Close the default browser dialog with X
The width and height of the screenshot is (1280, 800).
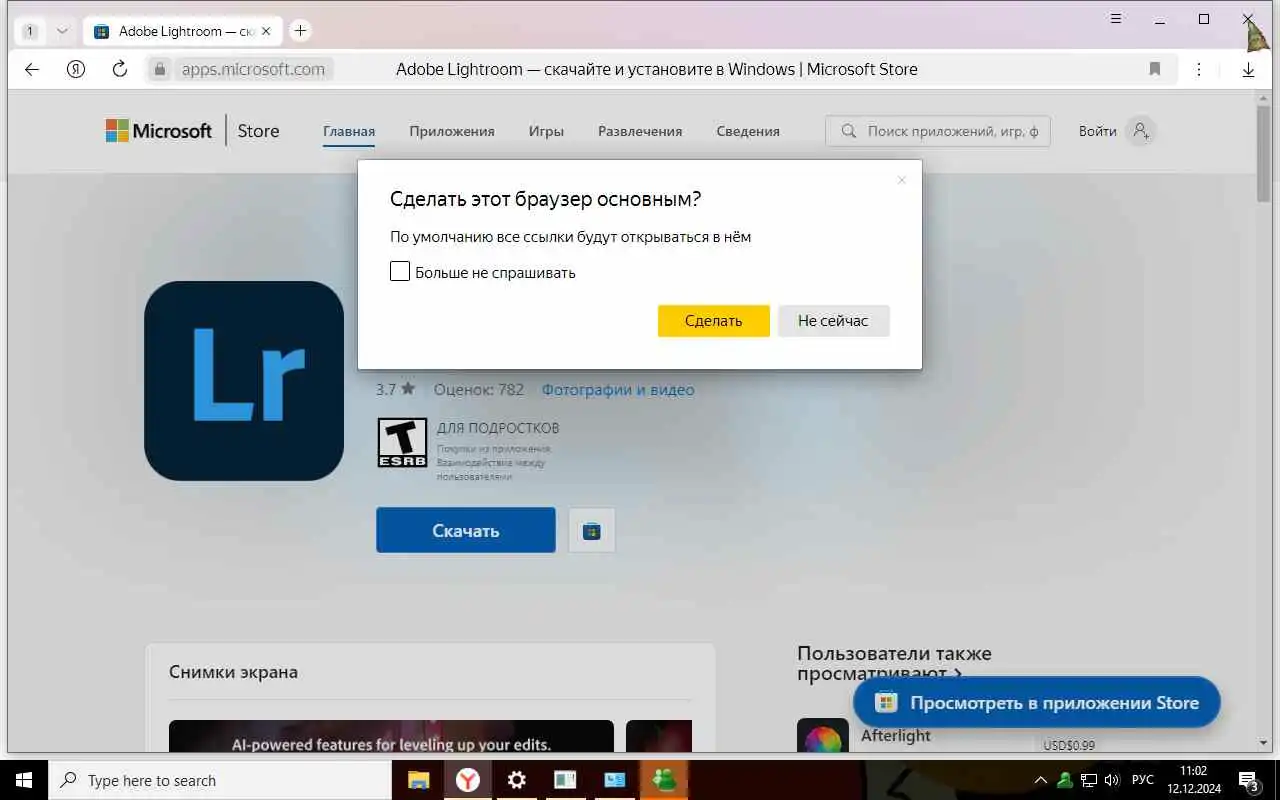pyautogui.click(x=901, y=180)
